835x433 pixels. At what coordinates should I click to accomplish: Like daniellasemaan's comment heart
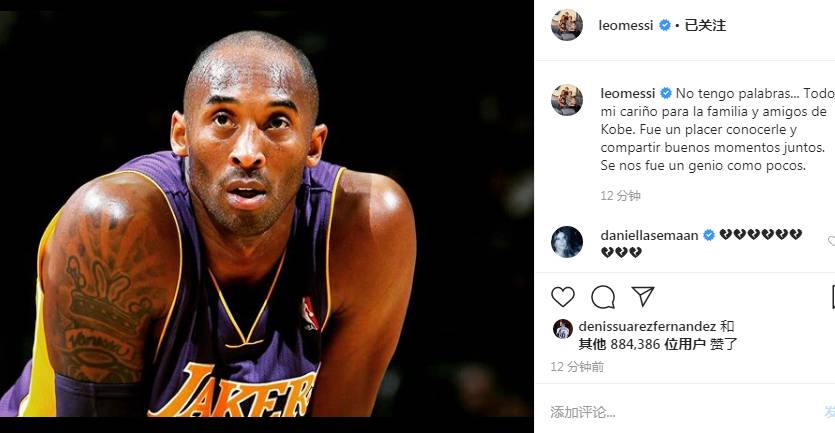(x=831, y=241)
